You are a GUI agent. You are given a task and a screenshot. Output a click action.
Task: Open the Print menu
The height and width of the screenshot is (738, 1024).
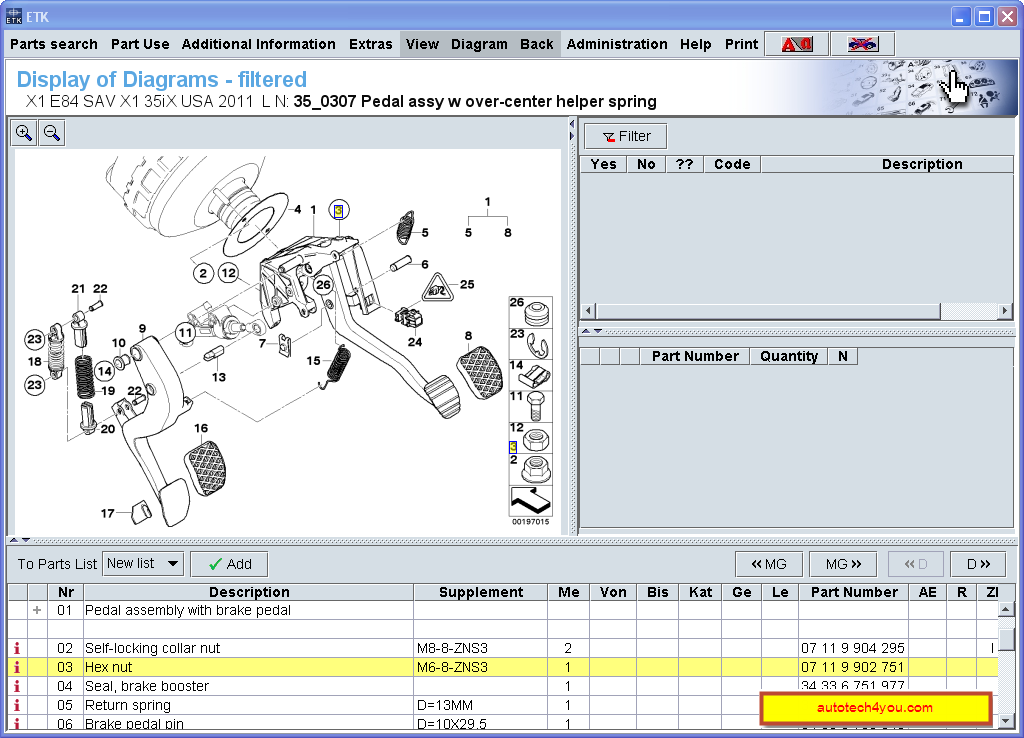tap(741, 44)
